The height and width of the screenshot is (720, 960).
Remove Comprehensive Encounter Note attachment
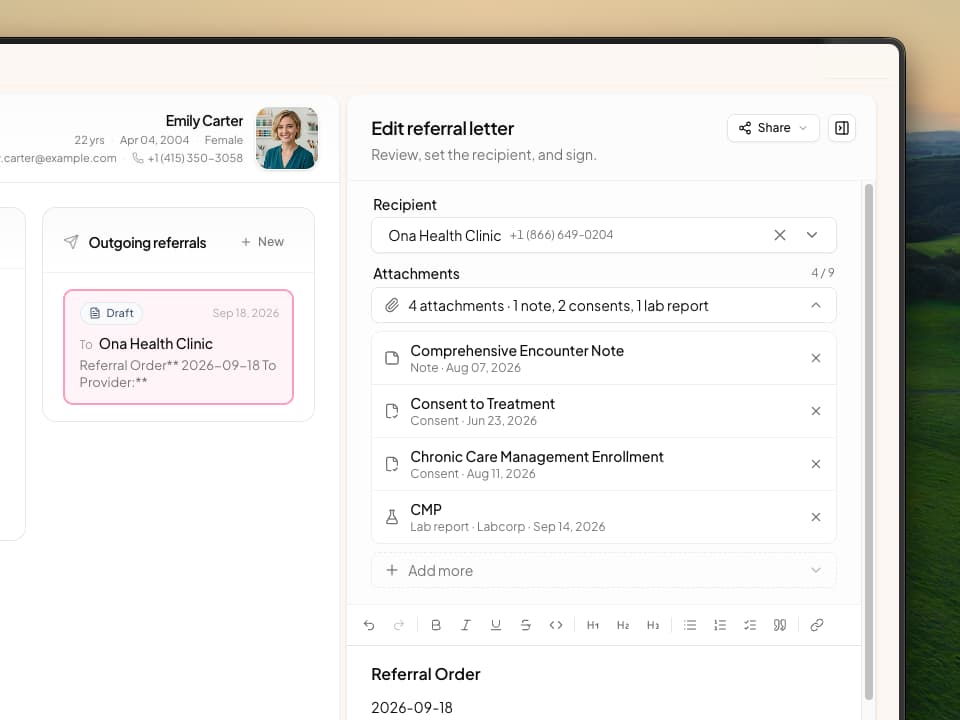click(x=816, y=358)
